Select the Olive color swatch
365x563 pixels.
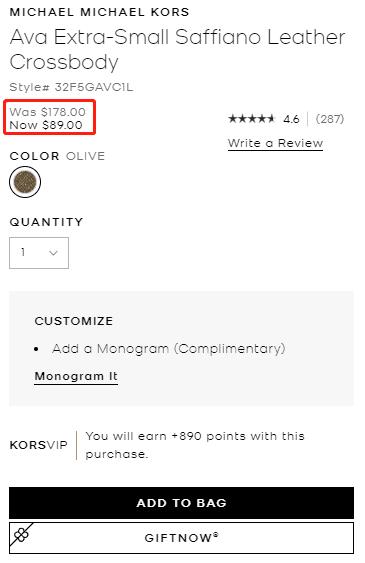point(25,182)
